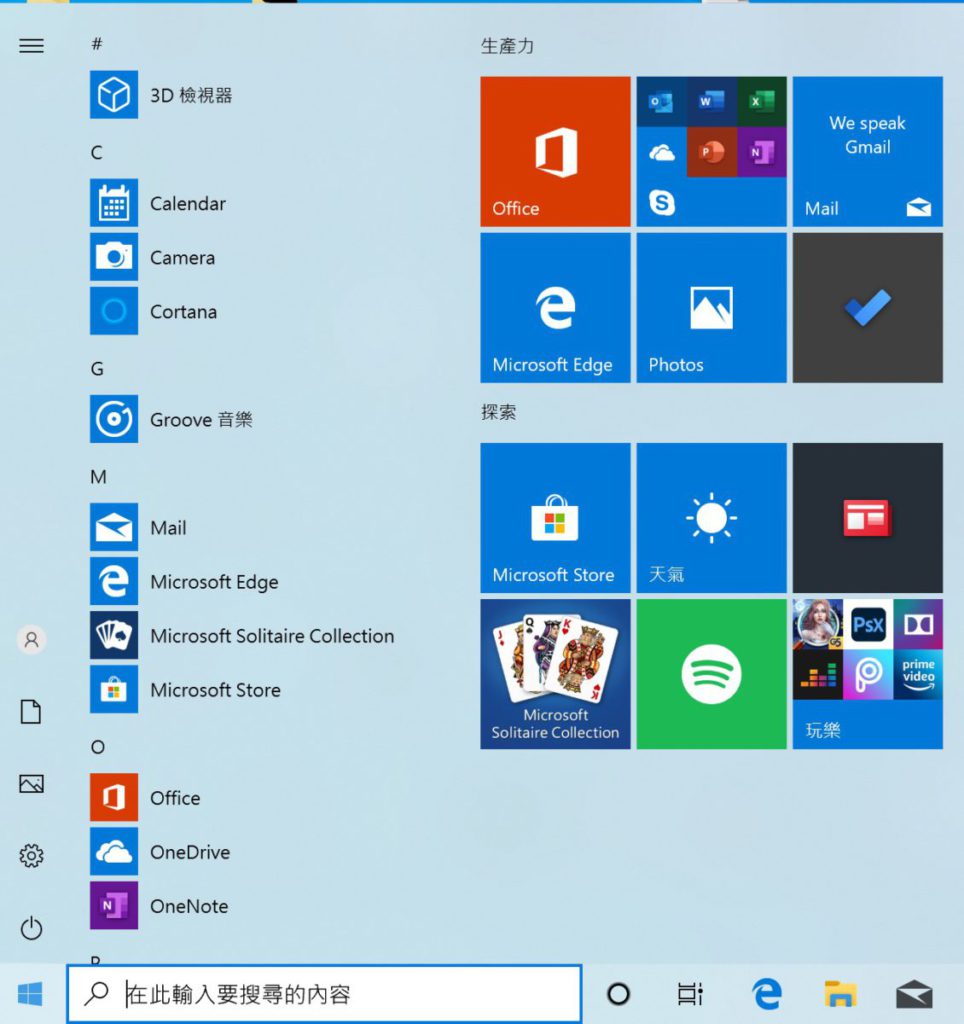Jump via the '#' letter header
The width and height of the screenshot is (964, 1024).
[x=97, y=44]
